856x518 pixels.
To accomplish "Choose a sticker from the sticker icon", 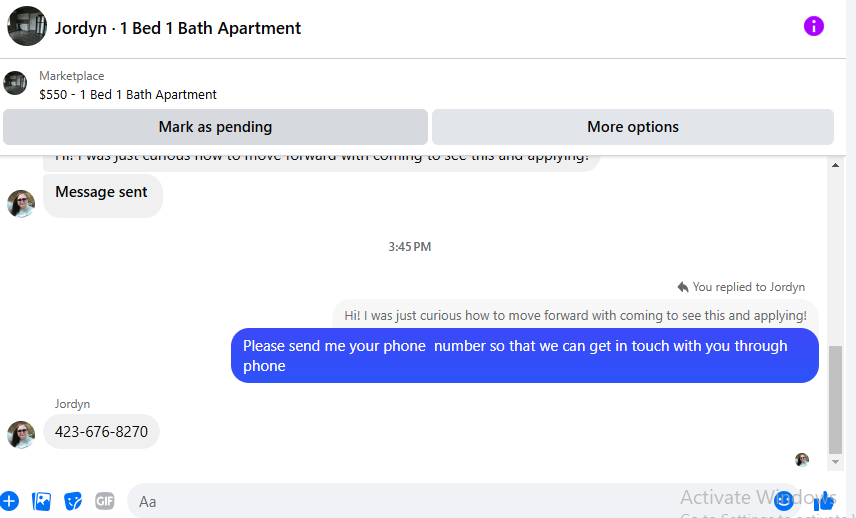I will tap(73, 501).
